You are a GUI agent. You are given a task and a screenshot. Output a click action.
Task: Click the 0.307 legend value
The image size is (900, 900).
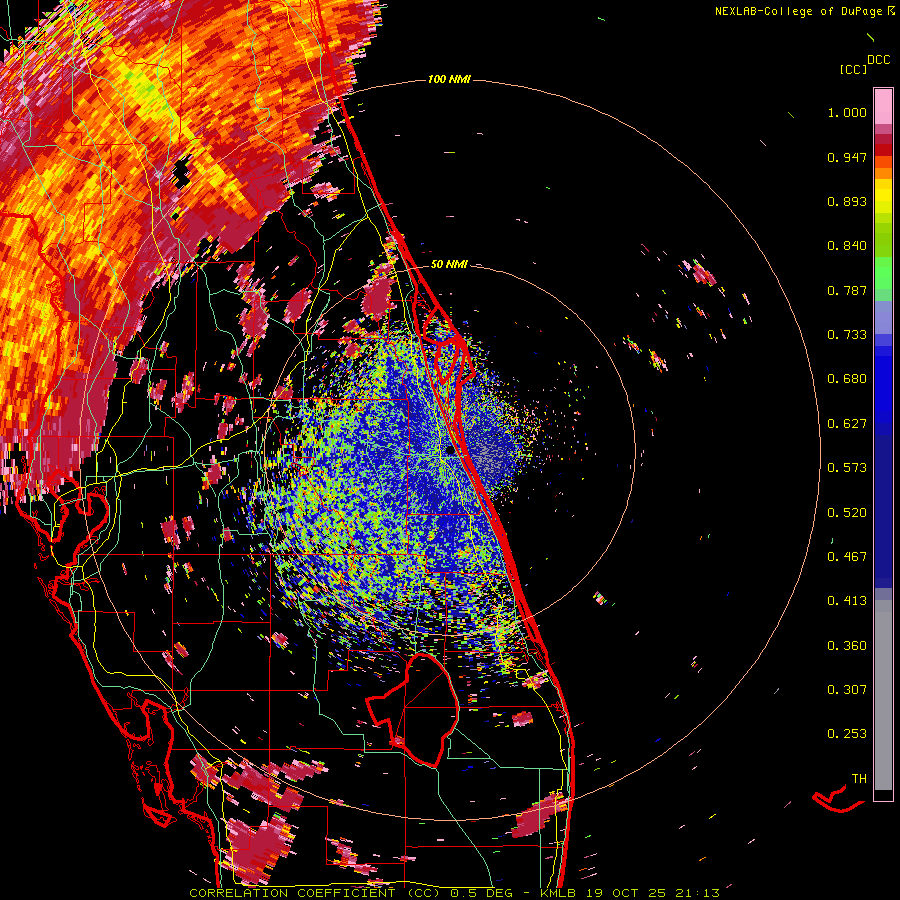847,690
